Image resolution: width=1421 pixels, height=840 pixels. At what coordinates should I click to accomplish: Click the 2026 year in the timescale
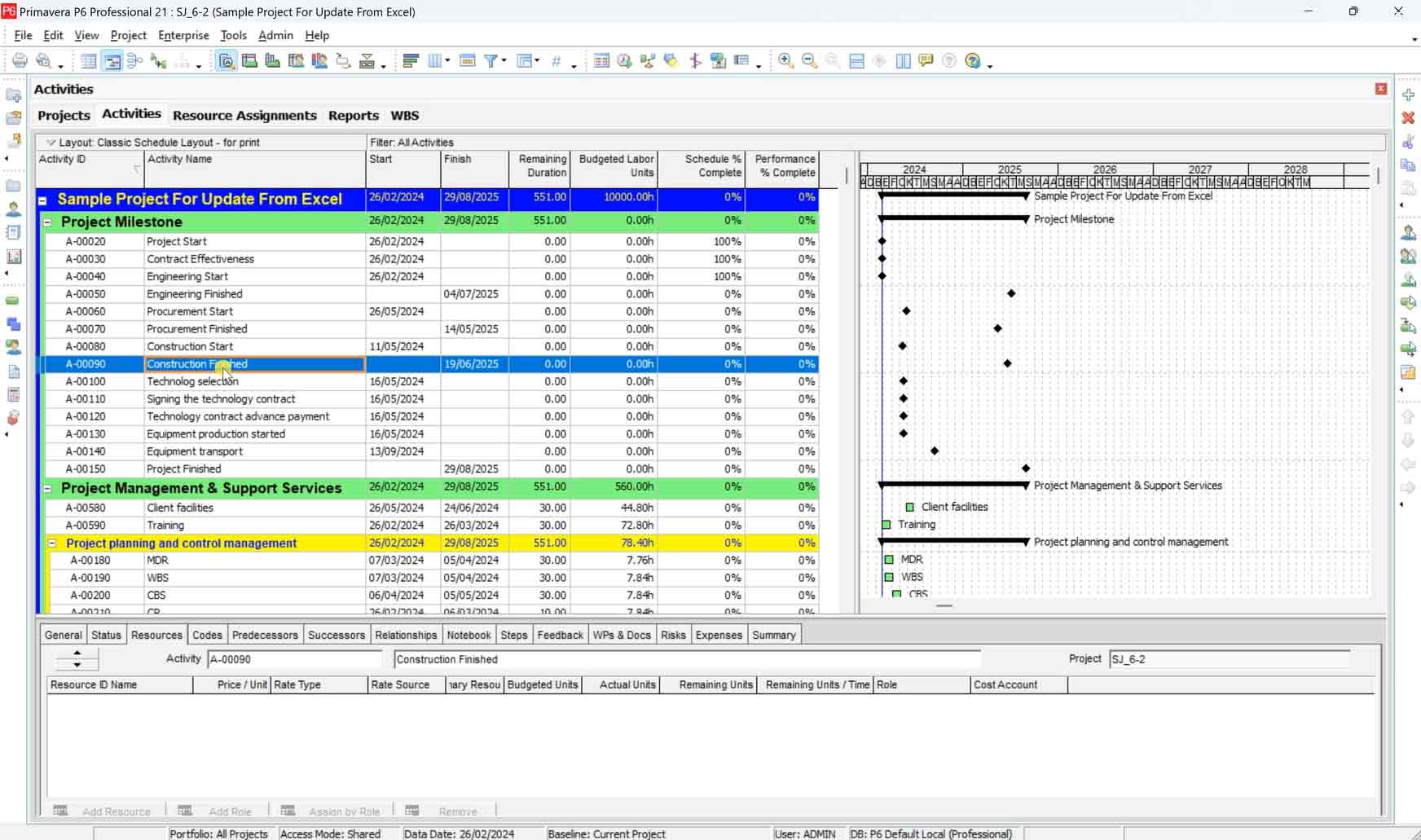(1105, 169)
